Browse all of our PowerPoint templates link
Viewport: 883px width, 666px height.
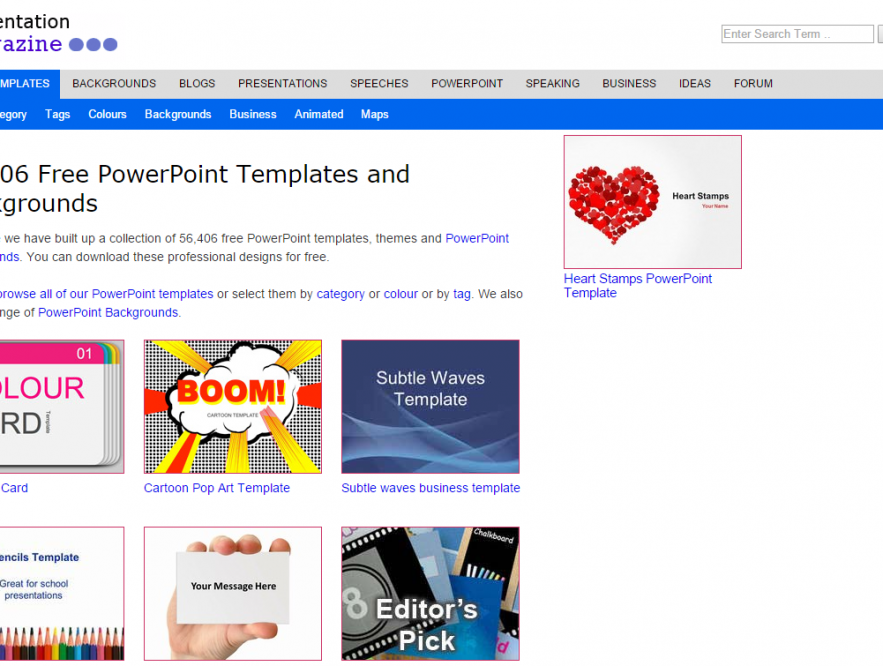106,294
